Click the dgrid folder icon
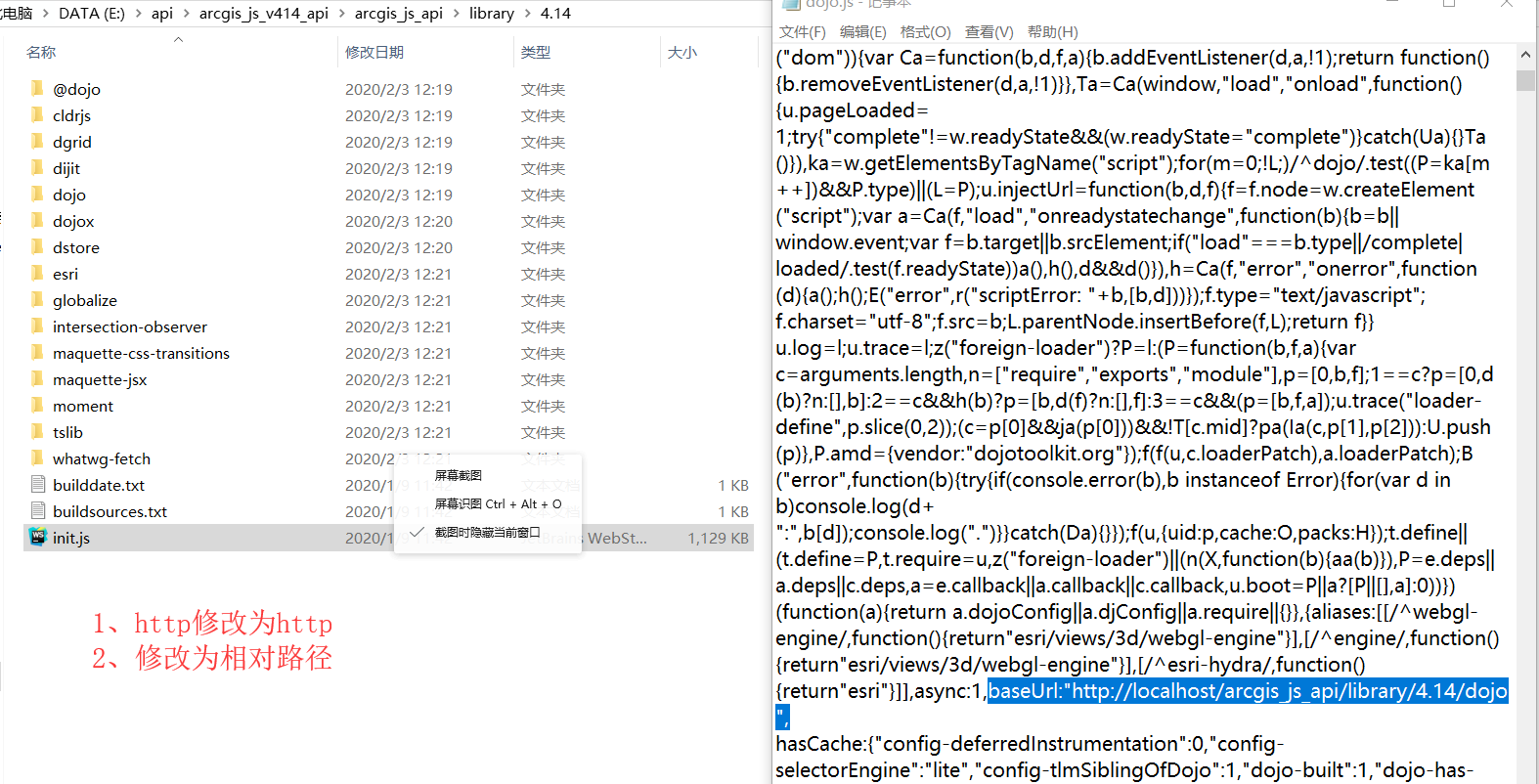This screenshot has width=1539, height=784. click(37, 142)
